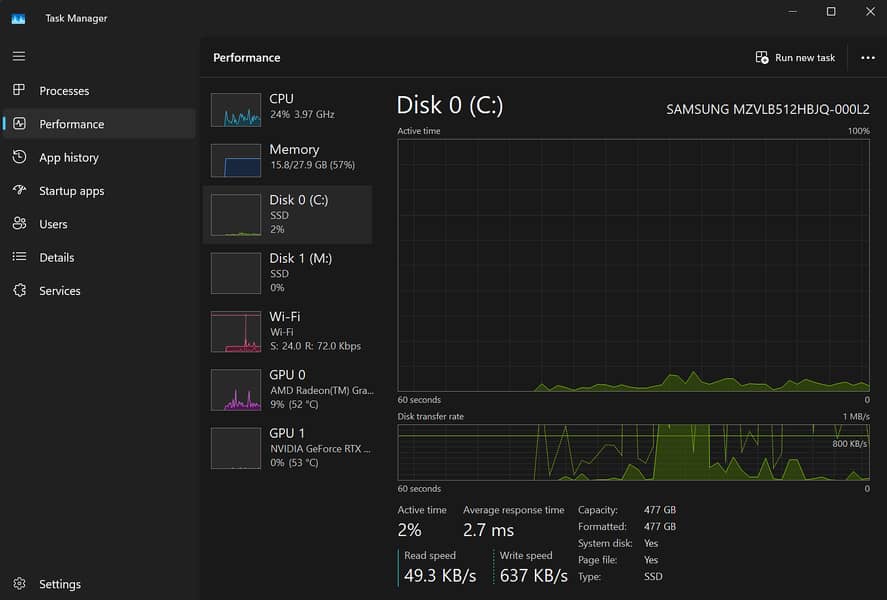This screenshot has width=887, height=600.
Task: Select the CPU usage graph thumbnail
Action: click(236, 109)
